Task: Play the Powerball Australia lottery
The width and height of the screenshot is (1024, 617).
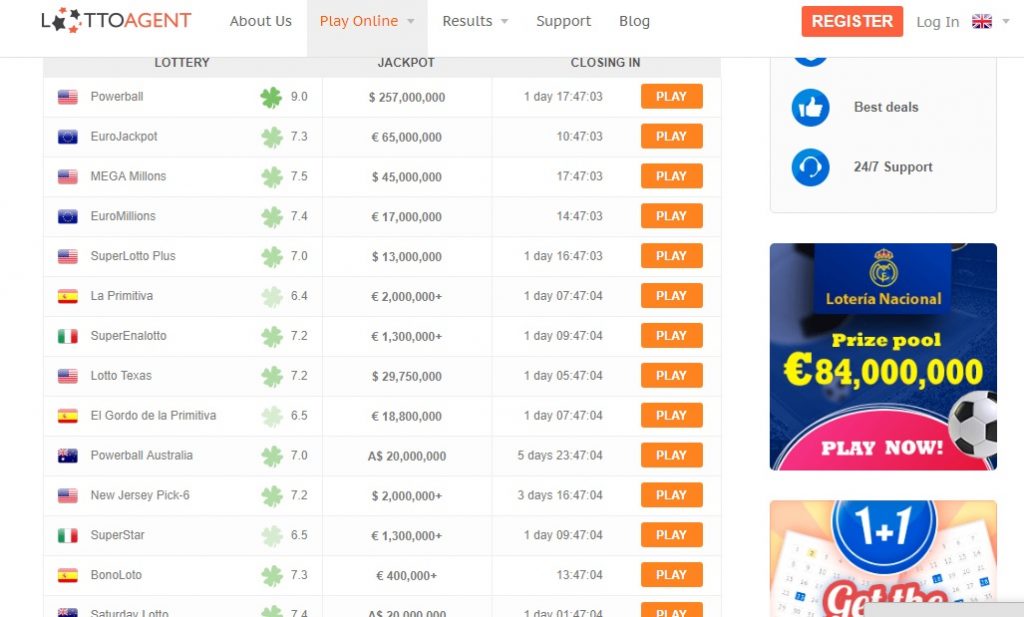Action: click(671, 454)
